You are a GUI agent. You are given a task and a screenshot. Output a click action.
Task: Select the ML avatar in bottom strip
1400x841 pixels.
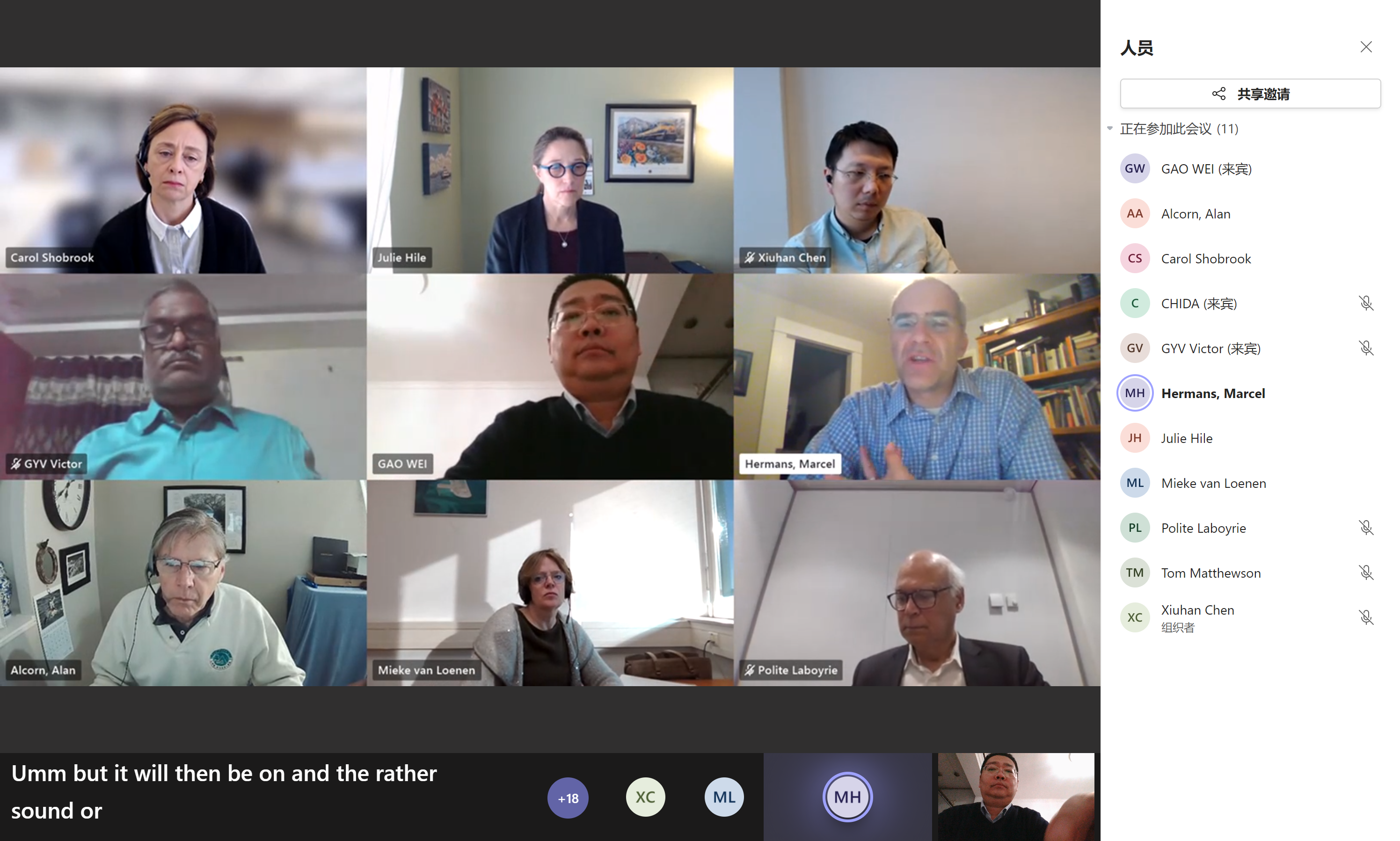click(x=724, y=797)
